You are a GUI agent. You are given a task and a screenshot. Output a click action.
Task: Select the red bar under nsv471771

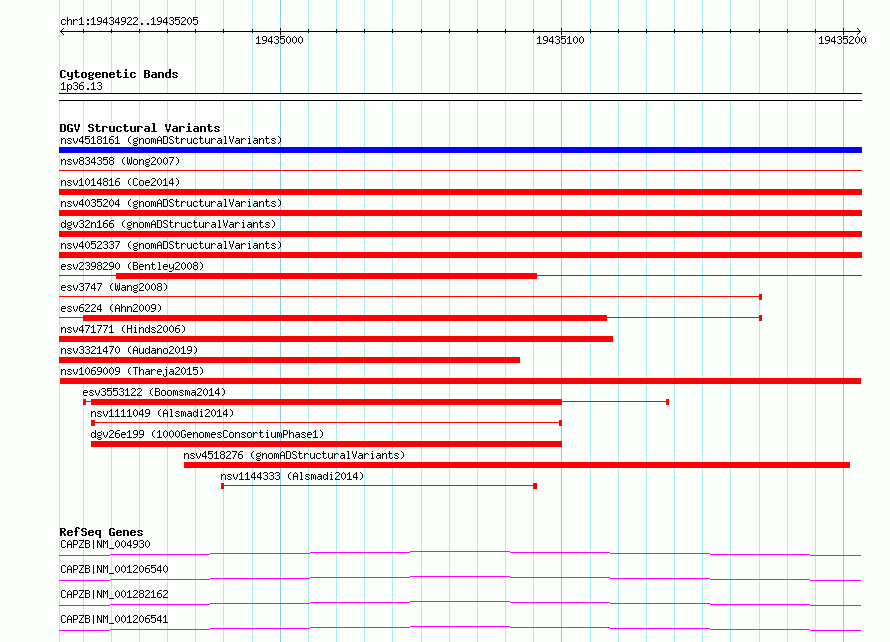point(336,339)
